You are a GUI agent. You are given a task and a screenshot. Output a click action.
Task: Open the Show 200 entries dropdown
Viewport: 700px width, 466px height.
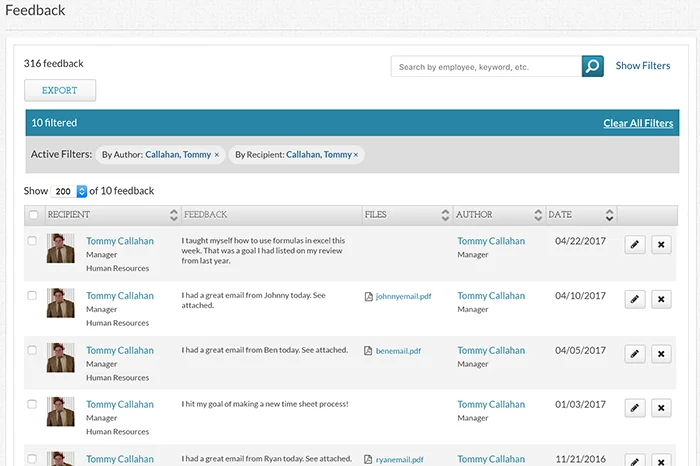(x=69, y=191)
